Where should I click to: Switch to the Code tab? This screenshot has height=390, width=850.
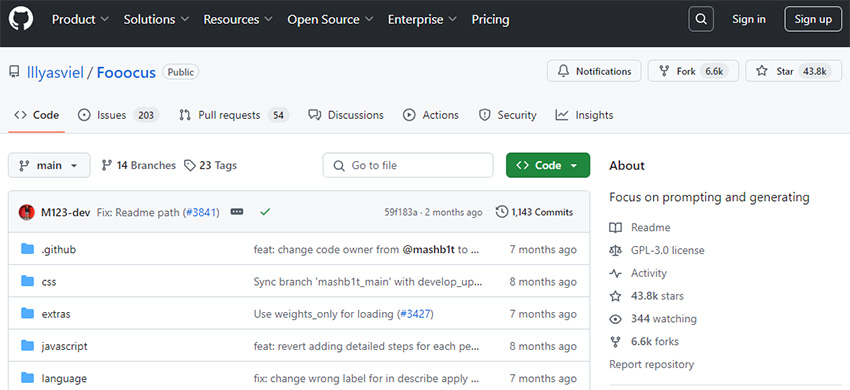(x=36, y=115)
